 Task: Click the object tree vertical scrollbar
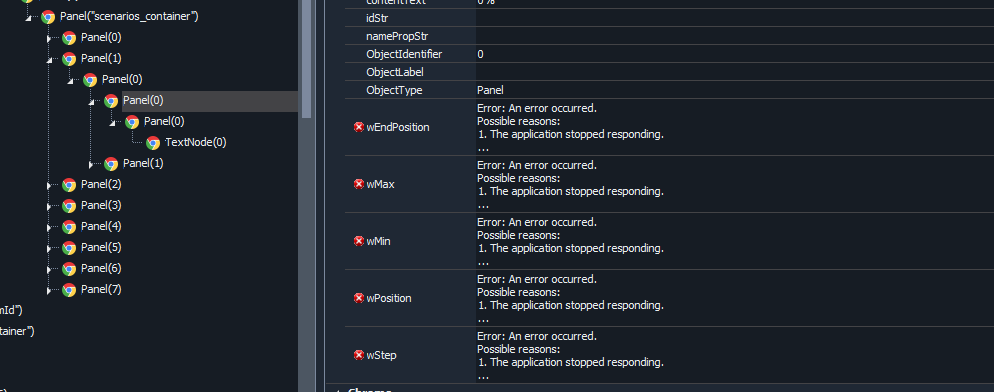point(307,57)
